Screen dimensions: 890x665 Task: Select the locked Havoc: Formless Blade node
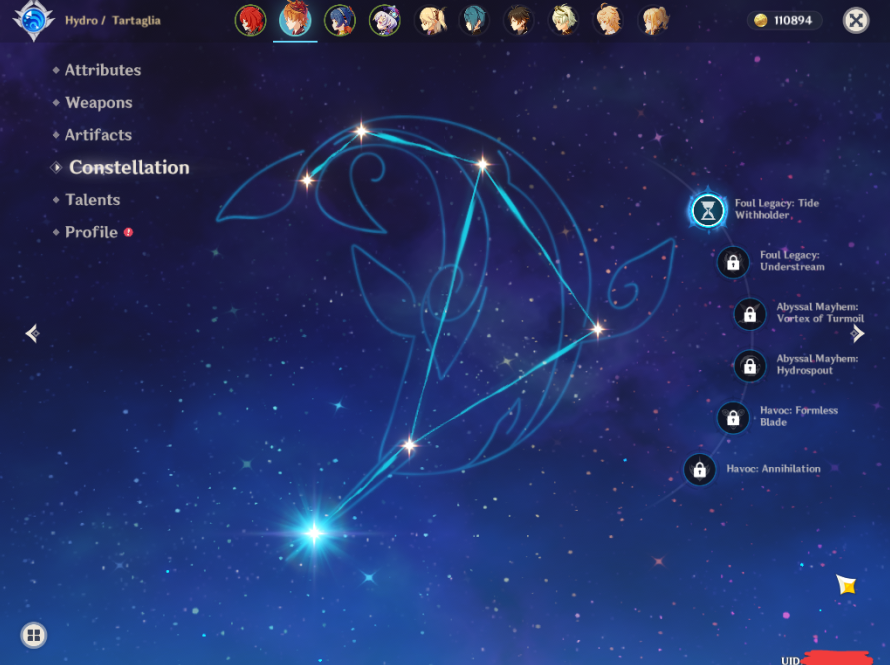click(733, 418)
